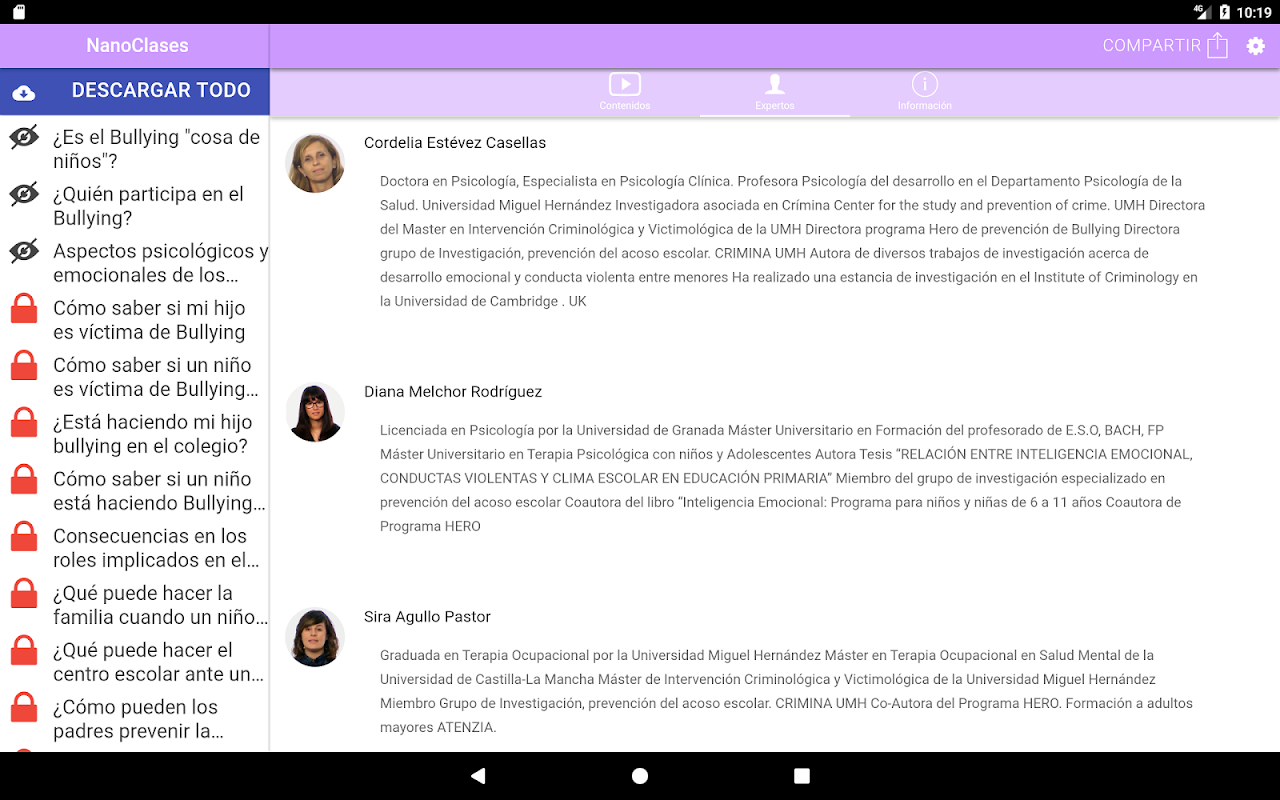This screenshot has width=1280, height=800.
Task: Open lesson ¿Es el Bullying "cosa de niños"?
Action: coord(156,149)
